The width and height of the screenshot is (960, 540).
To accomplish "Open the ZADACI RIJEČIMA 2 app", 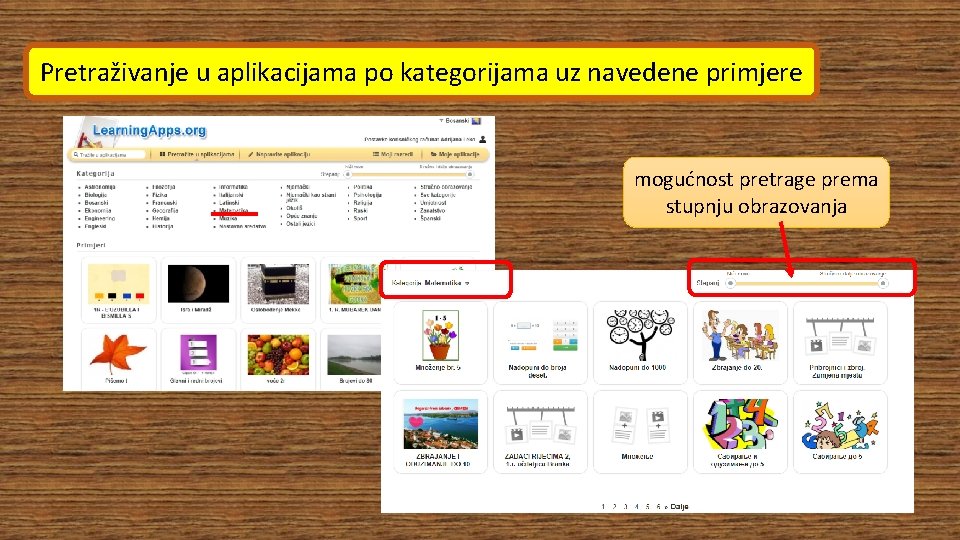I will pos(540,432).
